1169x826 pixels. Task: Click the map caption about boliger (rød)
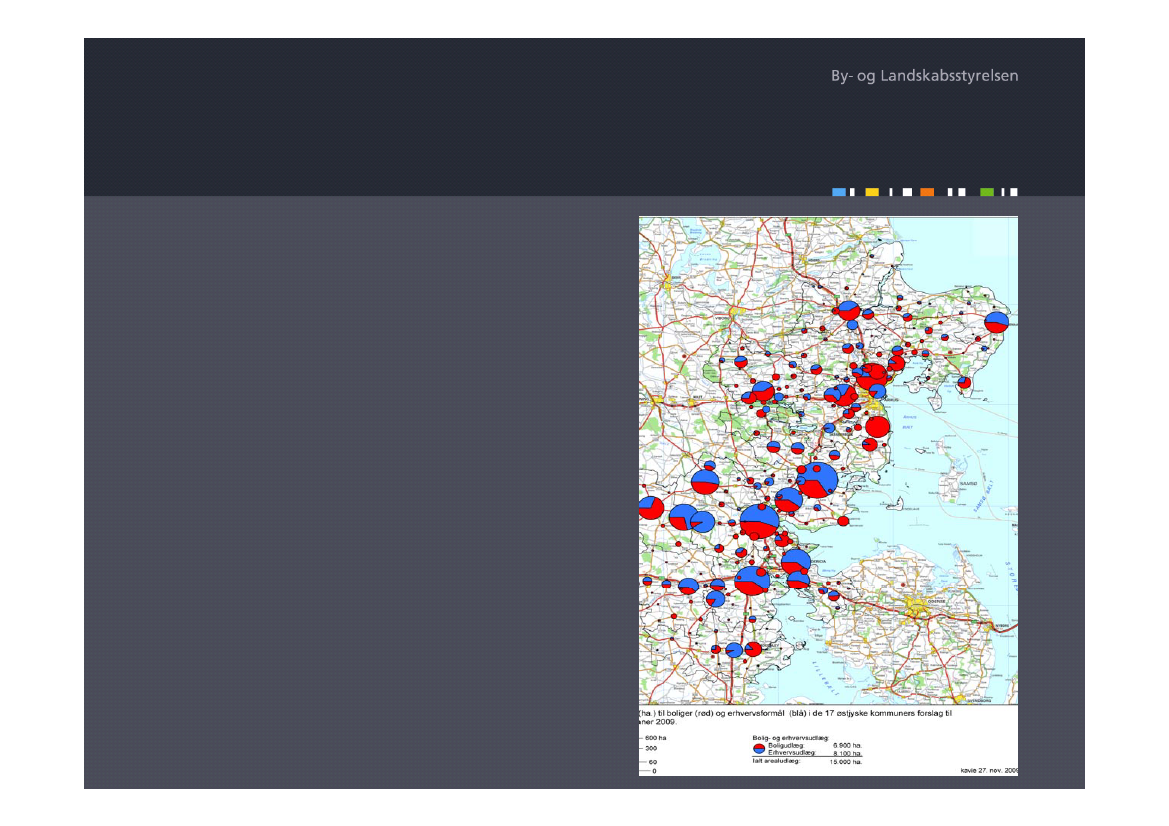point(795,718)
